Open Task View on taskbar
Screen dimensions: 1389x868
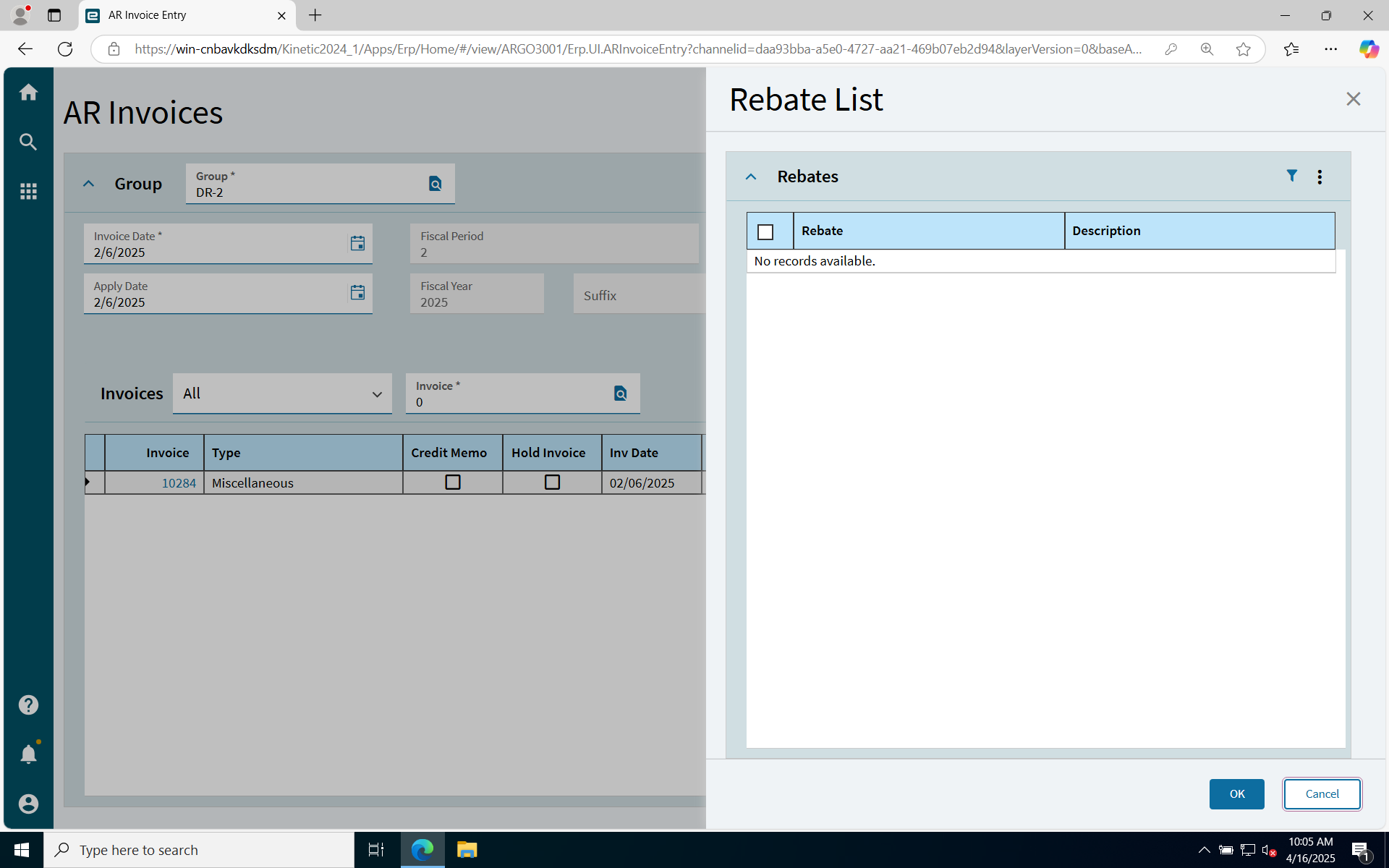point(376,850)
